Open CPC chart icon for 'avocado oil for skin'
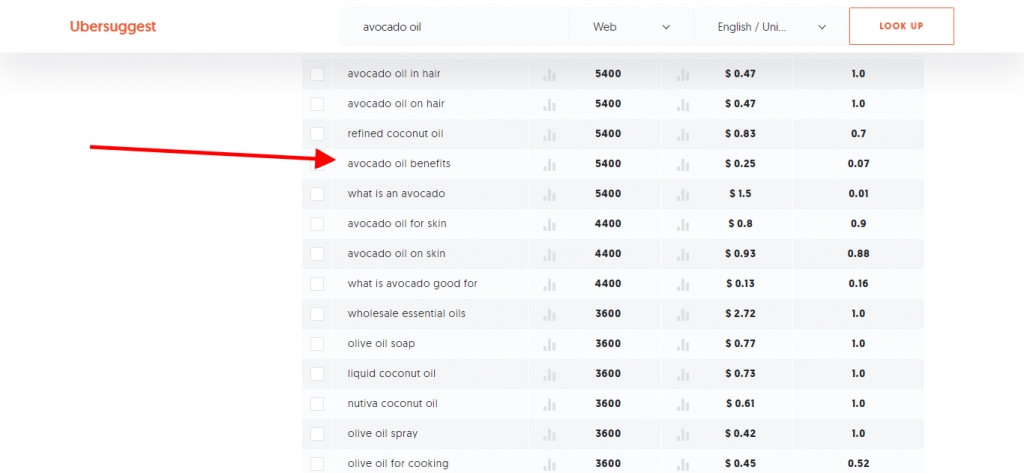 [683, 225]
